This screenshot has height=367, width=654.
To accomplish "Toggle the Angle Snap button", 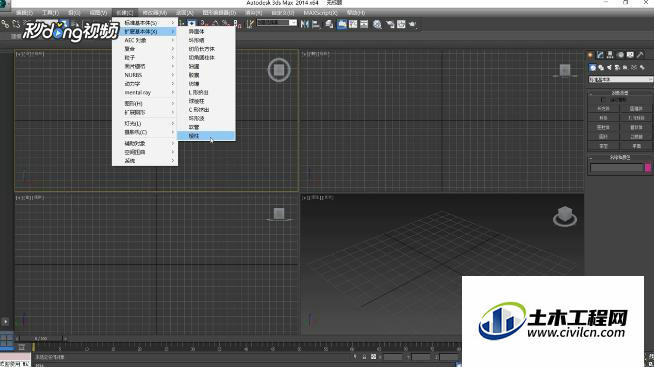I will click(x=215, y=23).
